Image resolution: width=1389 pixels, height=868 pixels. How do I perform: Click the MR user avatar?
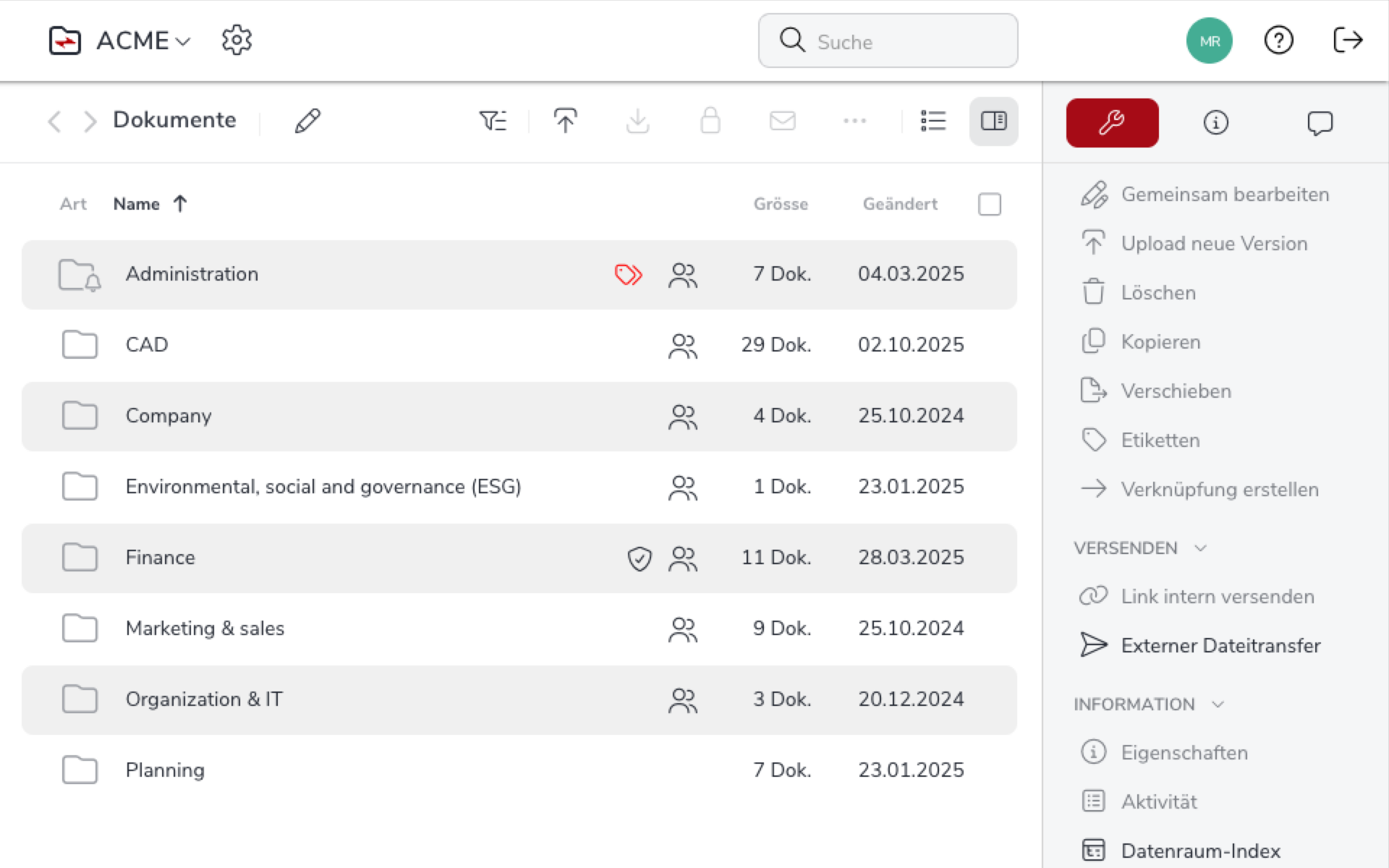click(x=1209, y=41)
